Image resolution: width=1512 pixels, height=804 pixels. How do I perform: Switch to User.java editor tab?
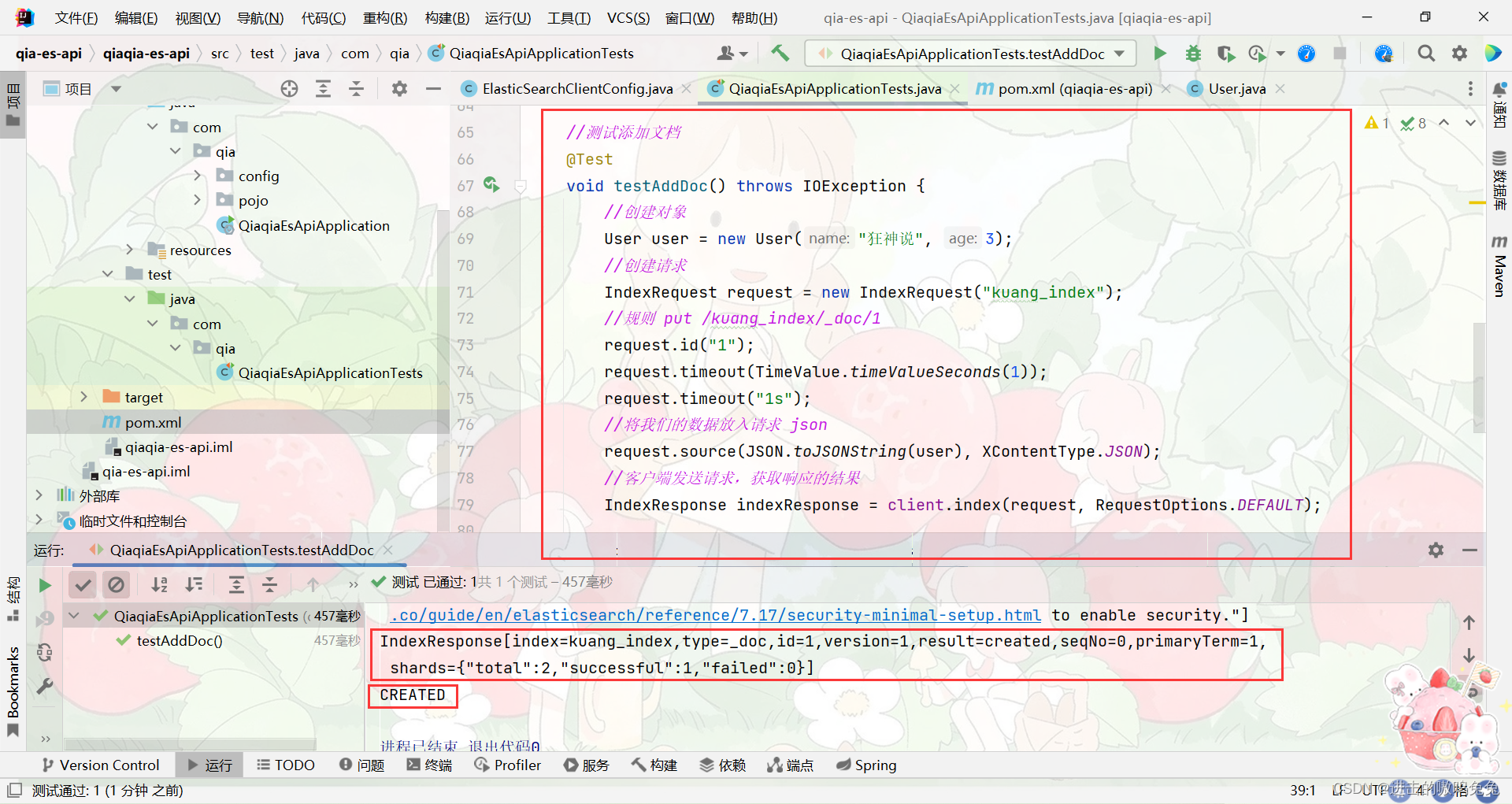click(x=1237, y=89)
